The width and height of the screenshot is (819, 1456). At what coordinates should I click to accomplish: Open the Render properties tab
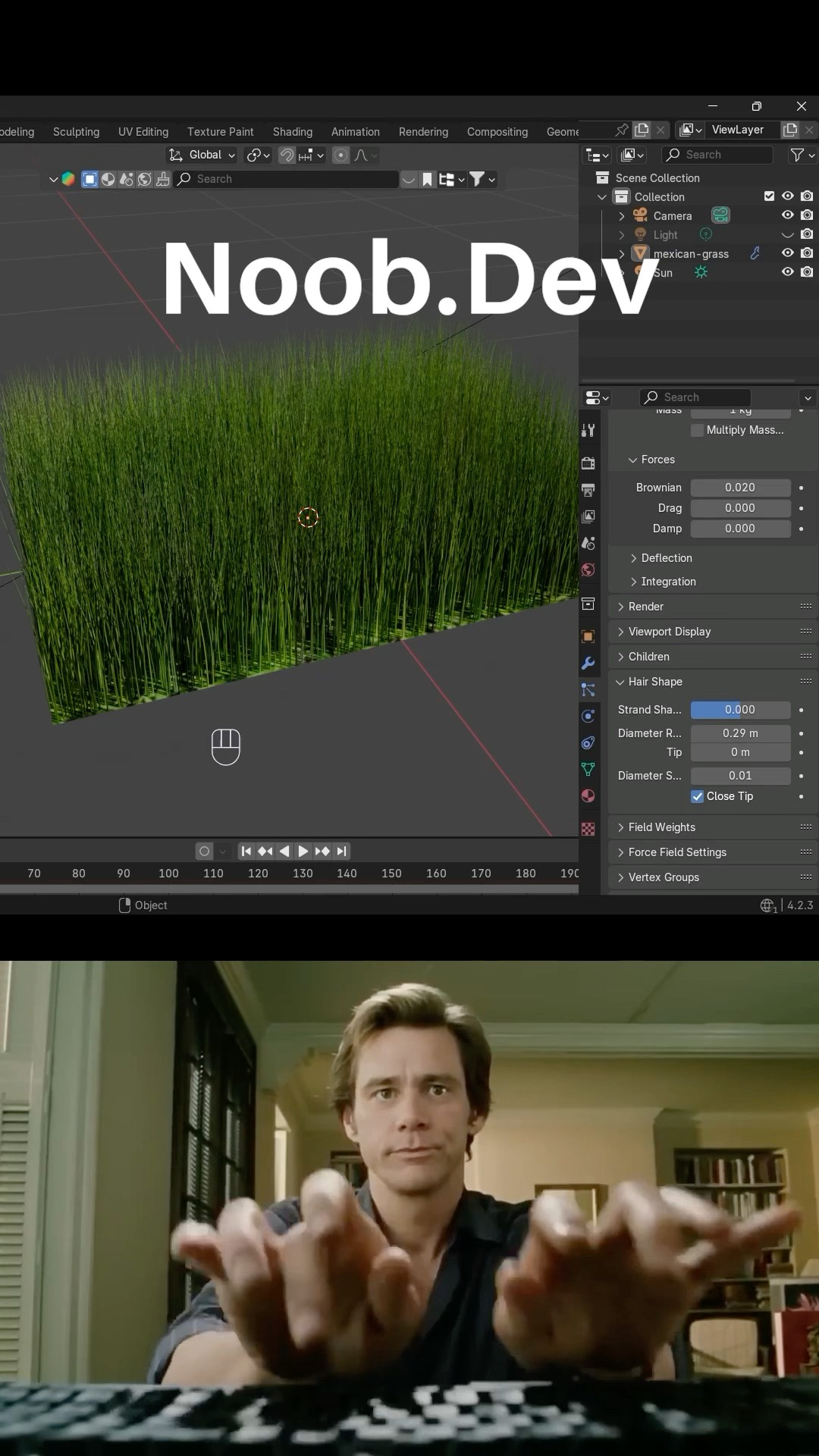tap(588, 463)
